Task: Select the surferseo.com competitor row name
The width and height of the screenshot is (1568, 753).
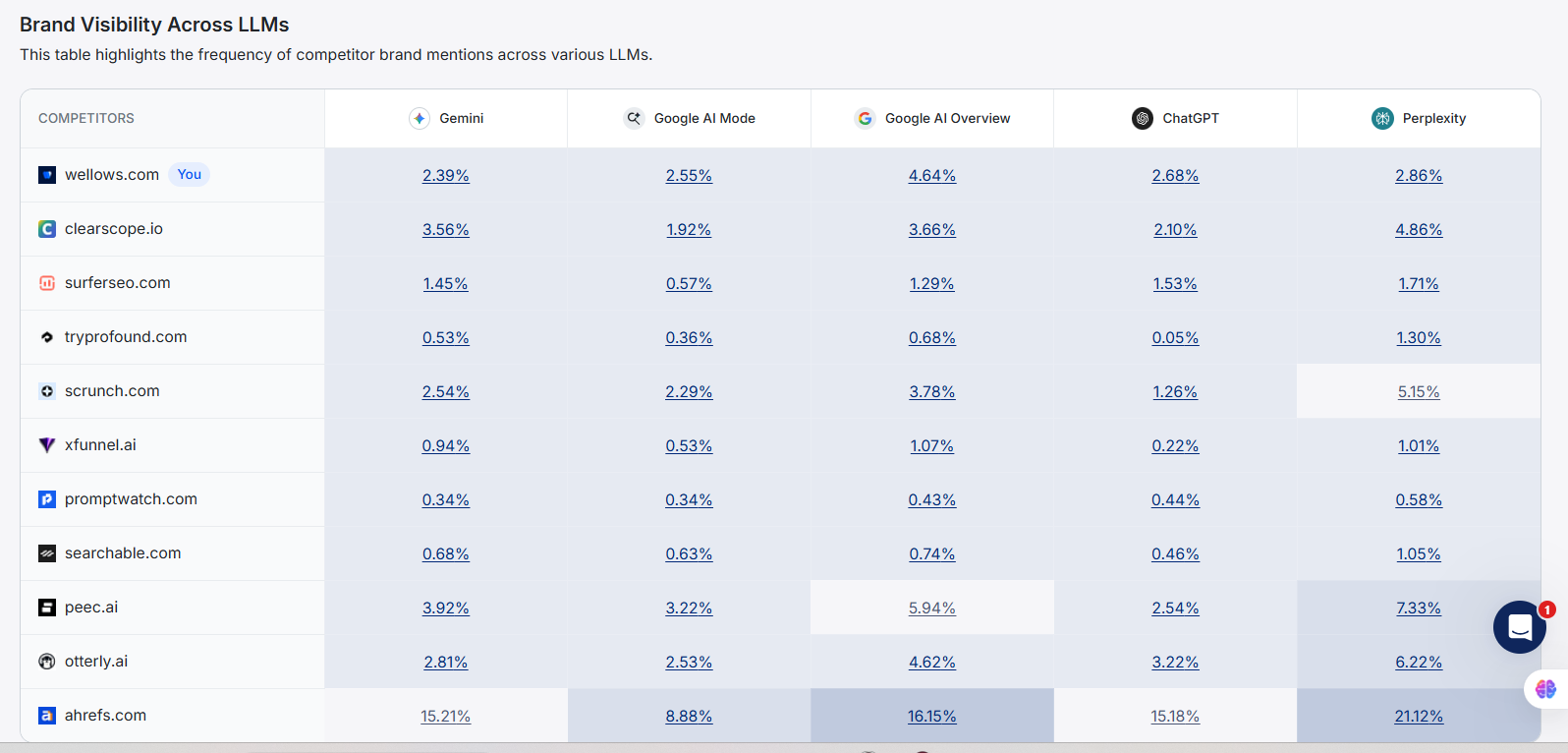Action: [118, 283]
